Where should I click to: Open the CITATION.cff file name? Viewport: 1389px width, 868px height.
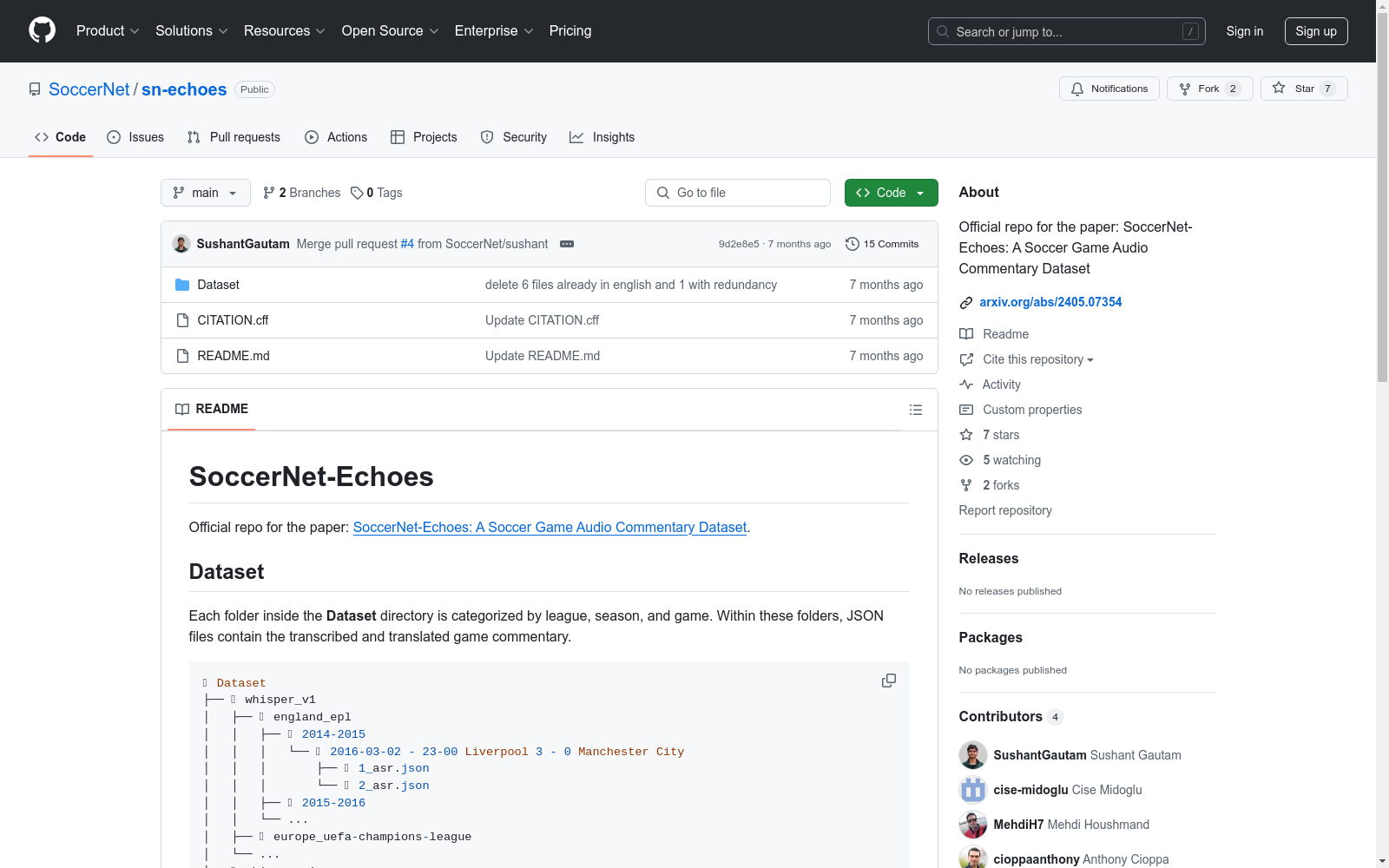tap(233, 320)
